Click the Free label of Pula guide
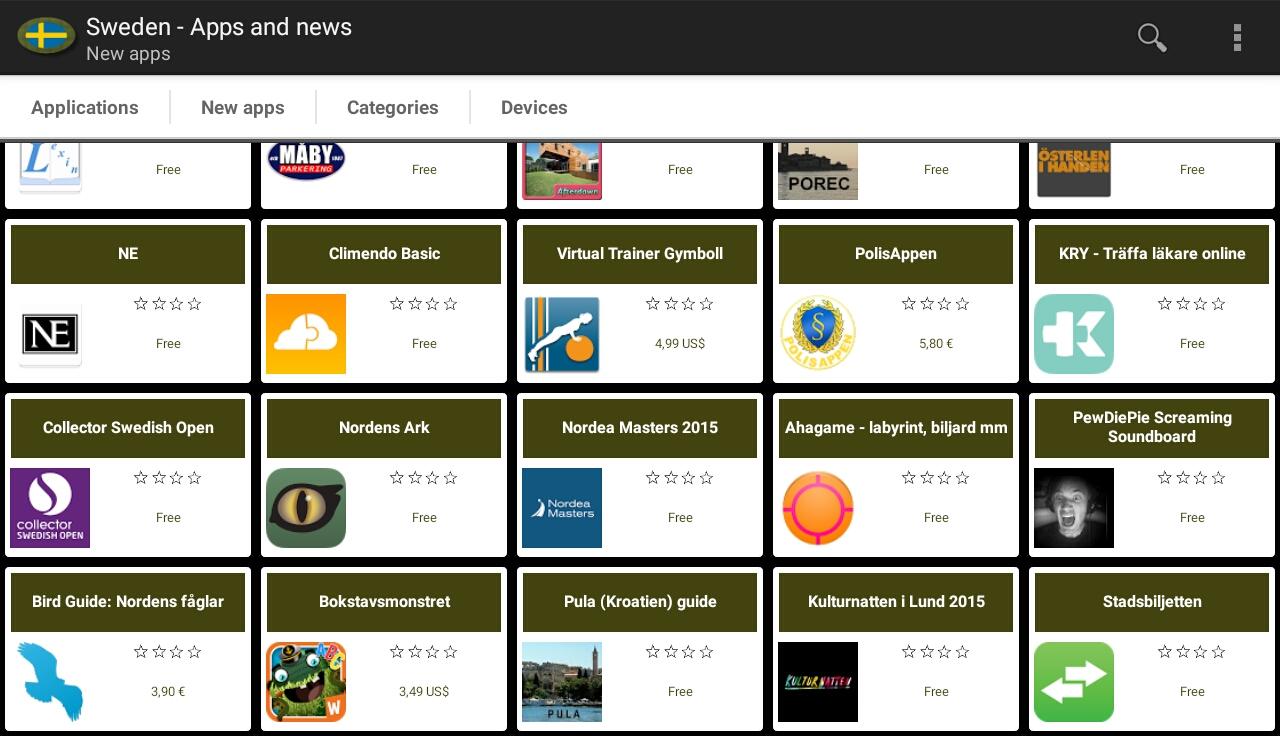 point(680,692)
